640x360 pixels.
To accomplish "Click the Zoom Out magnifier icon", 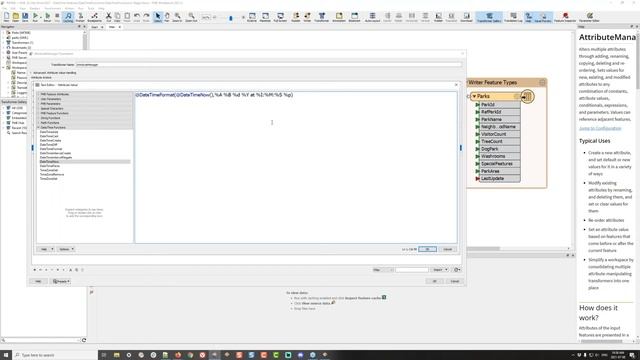I will pyautogui.click(x=191, y=17).
